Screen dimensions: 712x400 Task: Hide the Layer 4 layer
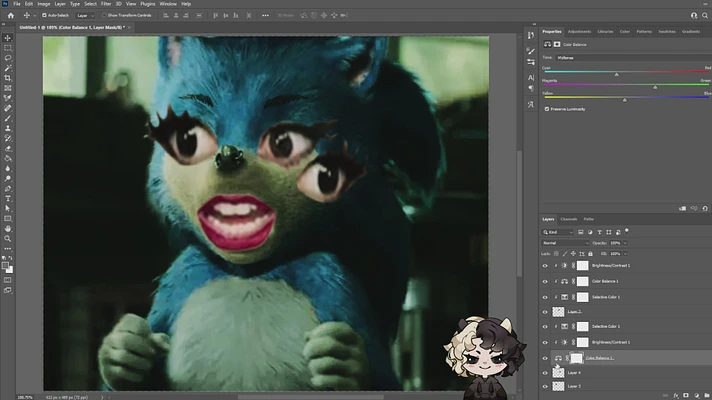pyautogui.click(x=545, y=373)
